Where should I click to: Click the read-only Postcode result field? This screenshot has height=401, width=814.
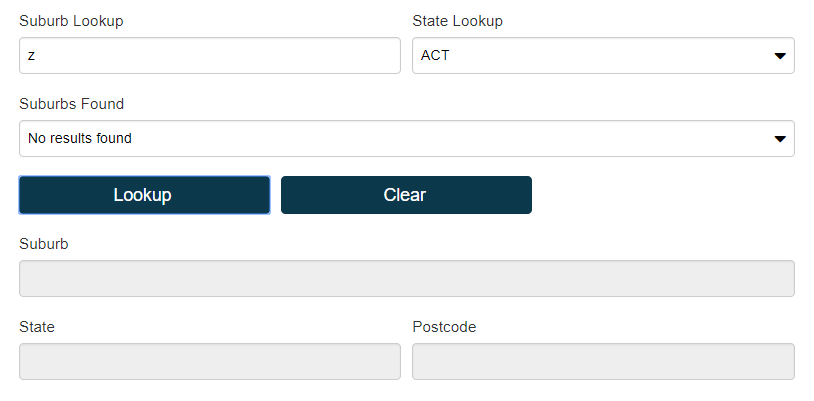[603, 362]
